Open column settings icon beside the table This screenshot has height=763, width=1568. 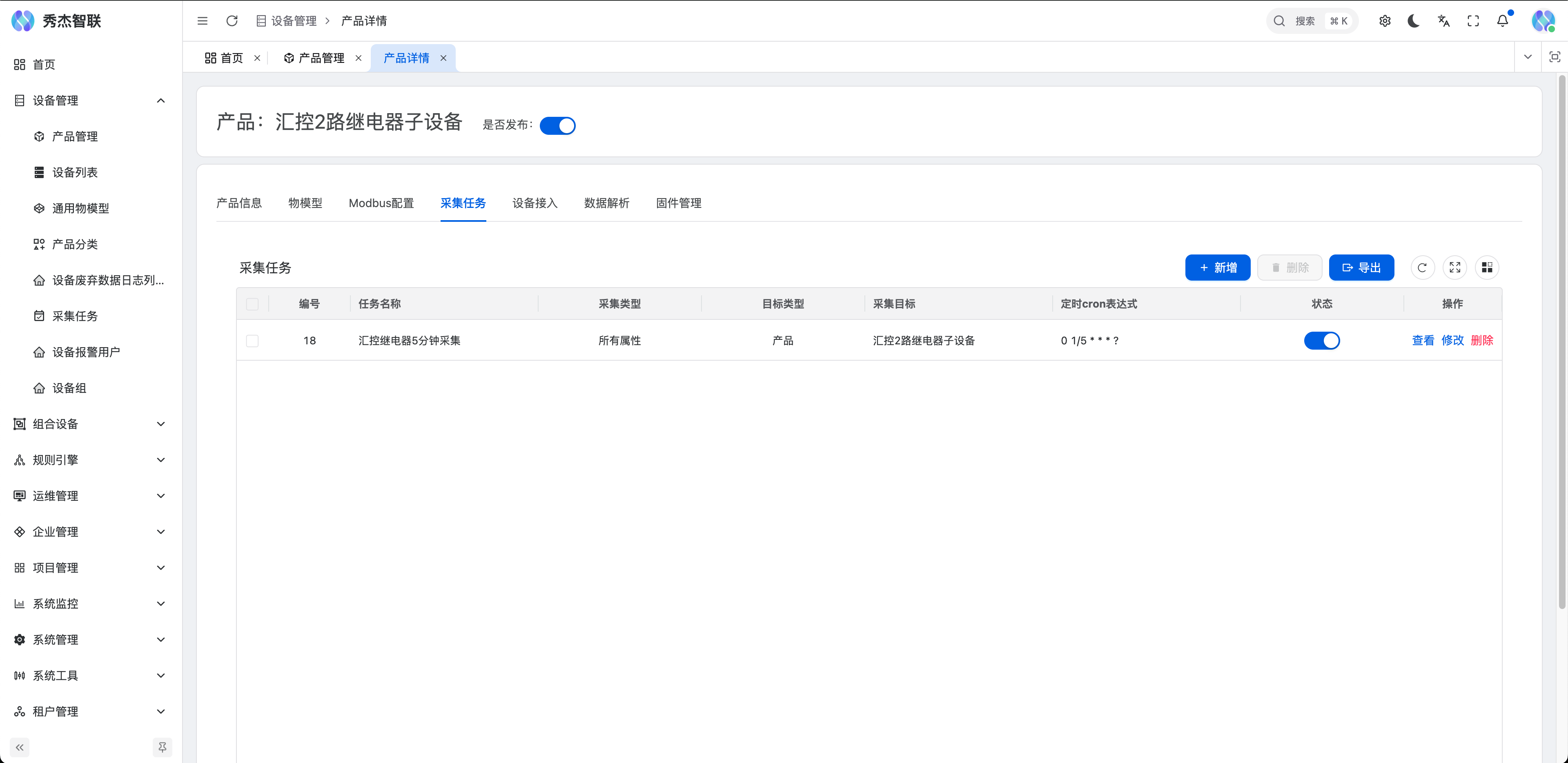click(1488, 267)
